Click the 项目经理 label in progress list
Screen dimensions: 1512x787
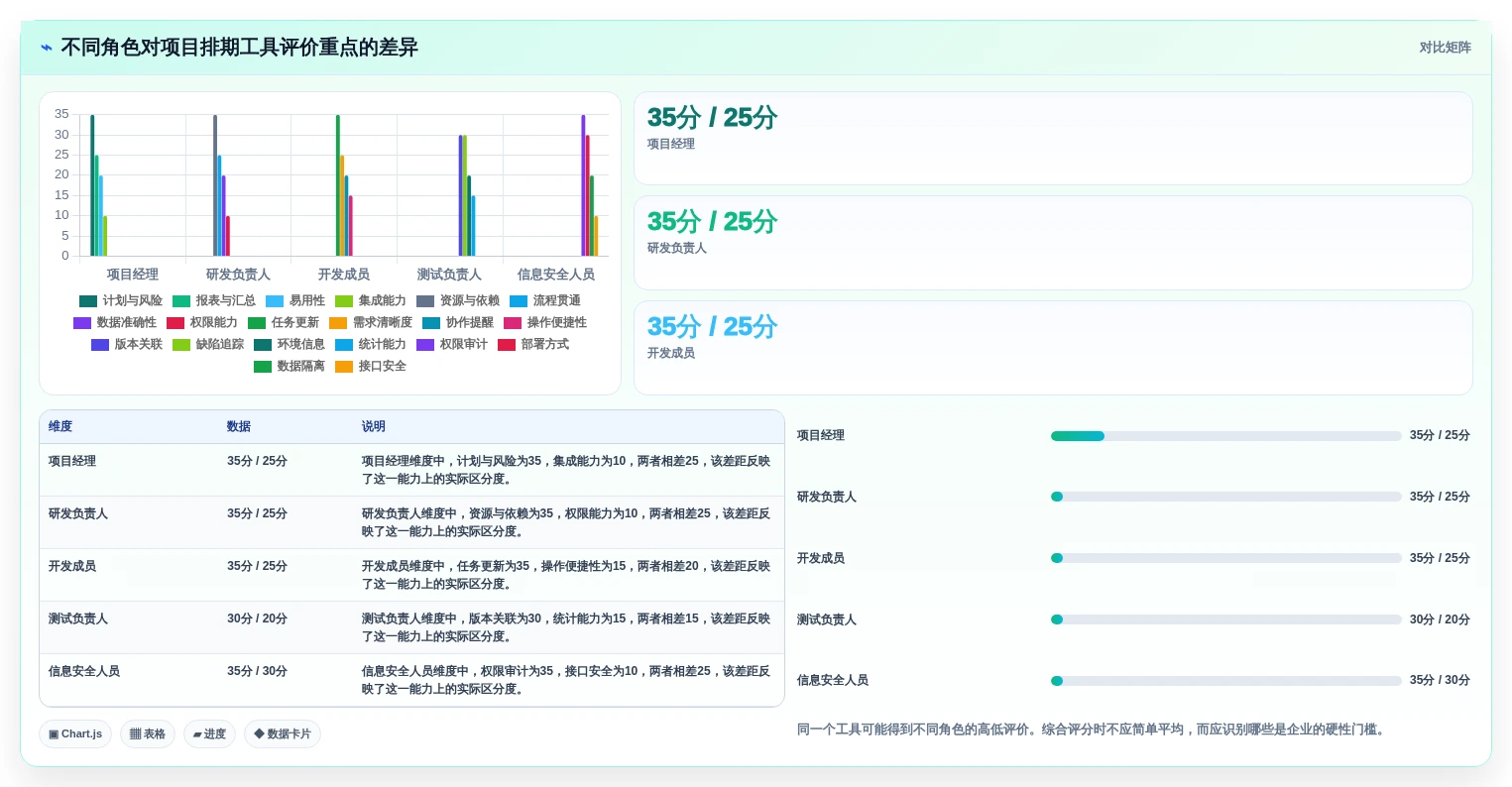[821, 436]
